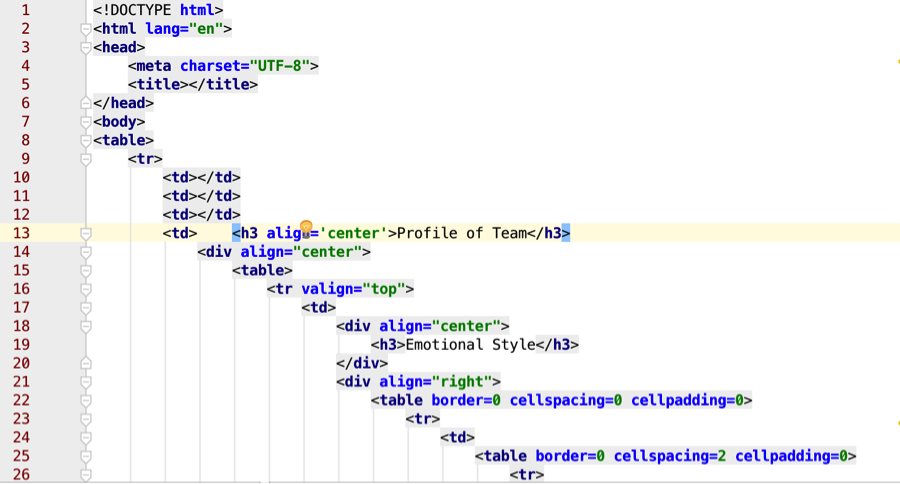Click the <table> tag on line 15

262,270
